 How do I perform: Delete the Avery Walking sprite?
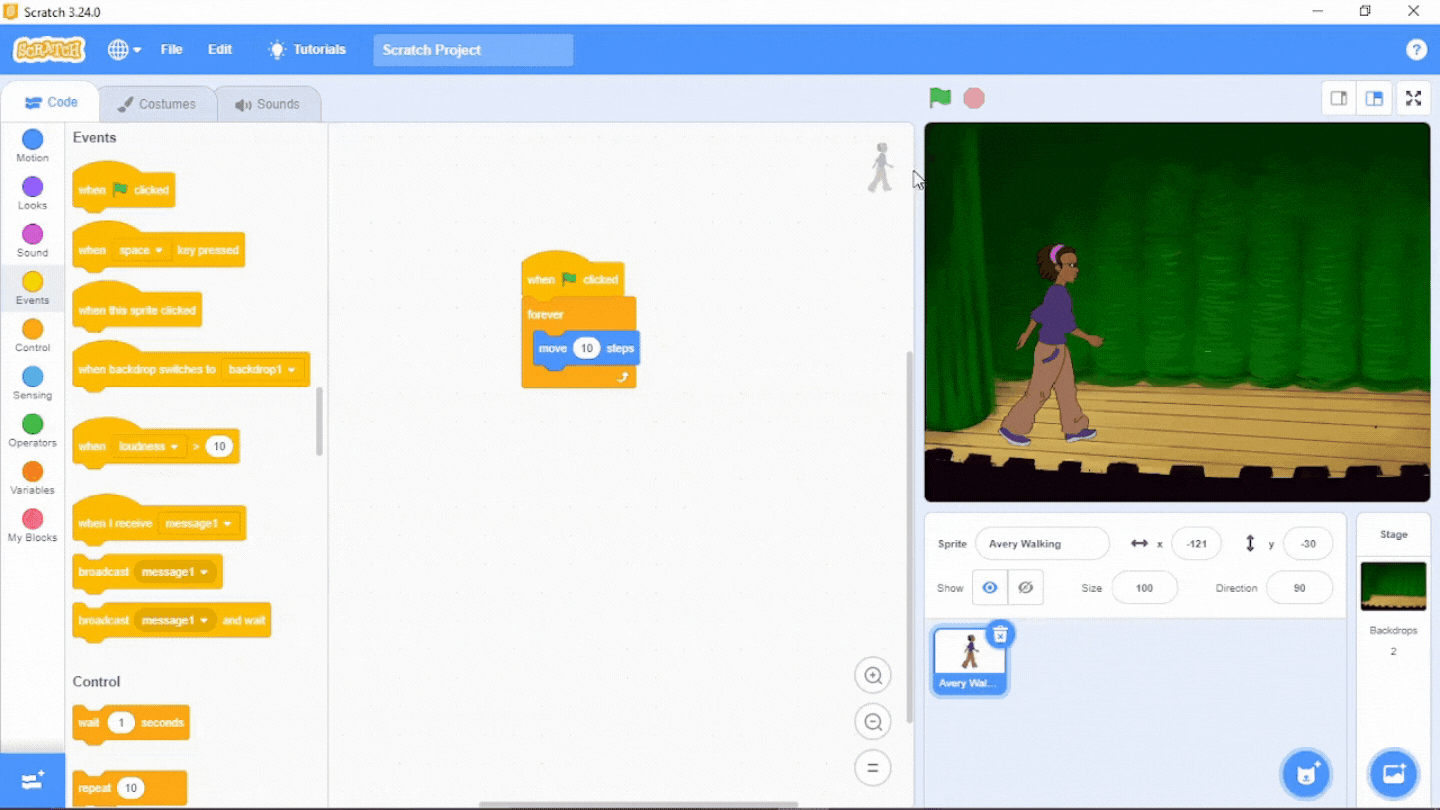(1001, 634)
